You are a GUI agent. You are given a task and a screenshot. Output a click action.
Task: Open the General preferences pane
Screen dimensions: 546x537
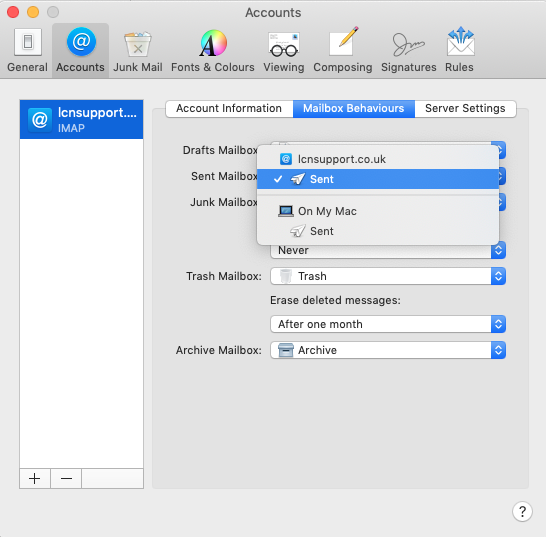(28, 51)
